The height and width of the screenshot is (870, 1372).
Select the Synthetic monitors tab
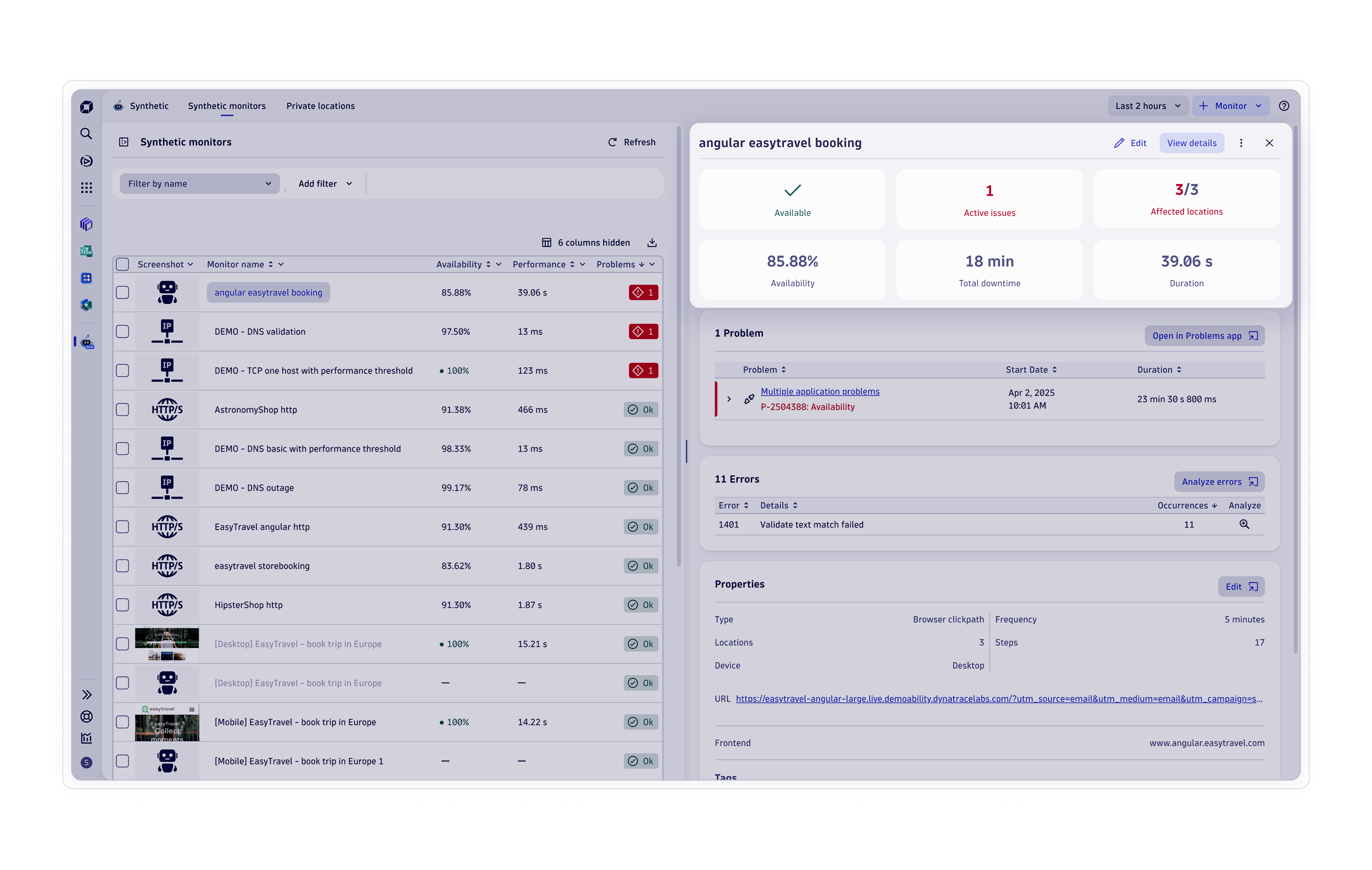(227, 106)
